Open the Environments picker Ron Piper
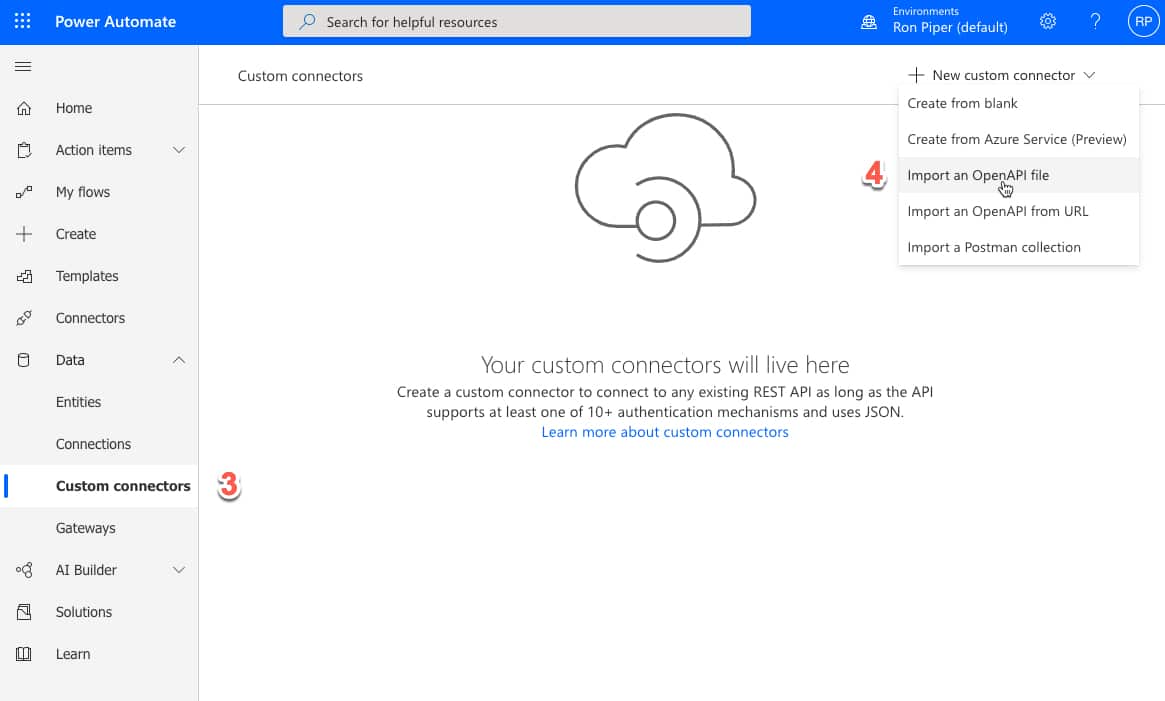This screenshot has width=1165, height=701. coord(935,21)
